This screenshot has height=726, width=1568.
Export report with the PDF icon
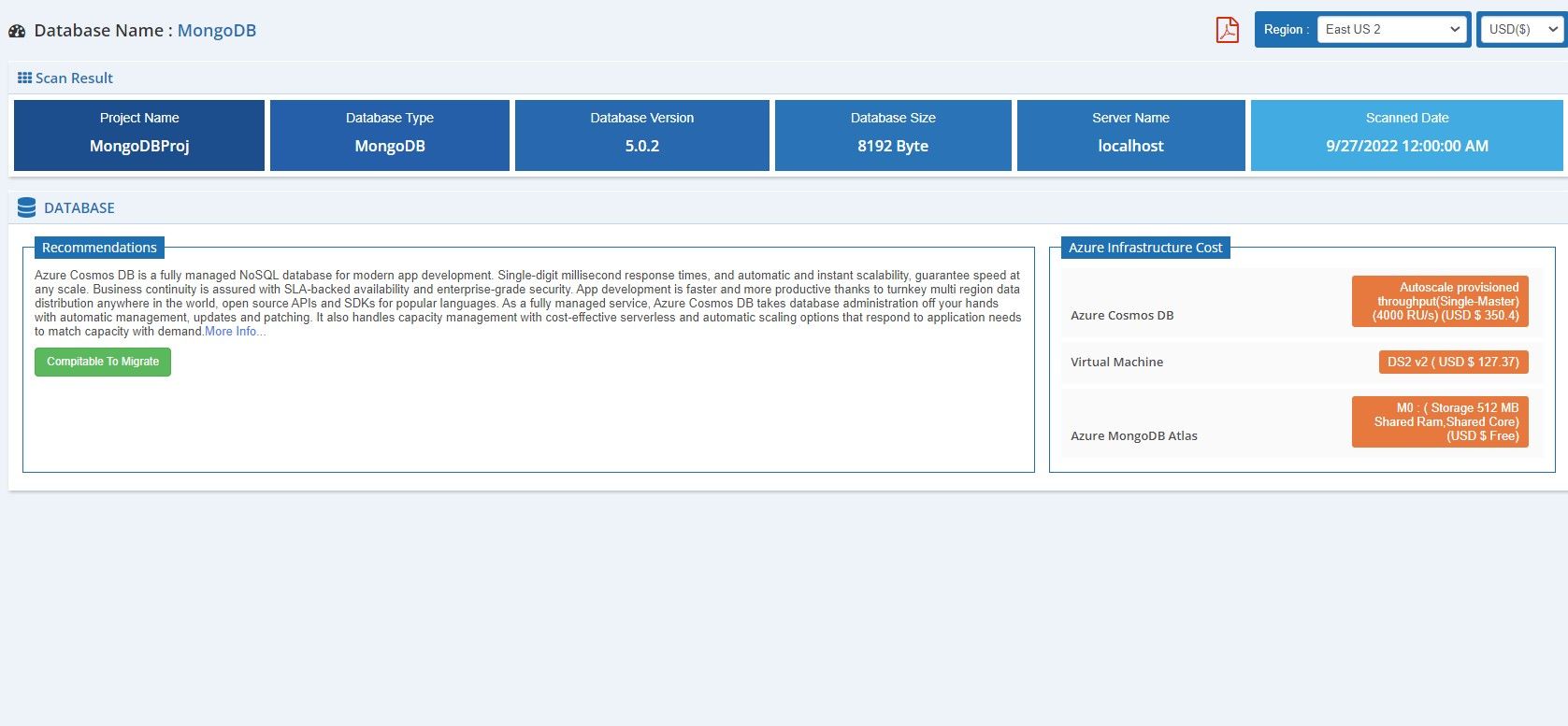tap(1227, 30)
